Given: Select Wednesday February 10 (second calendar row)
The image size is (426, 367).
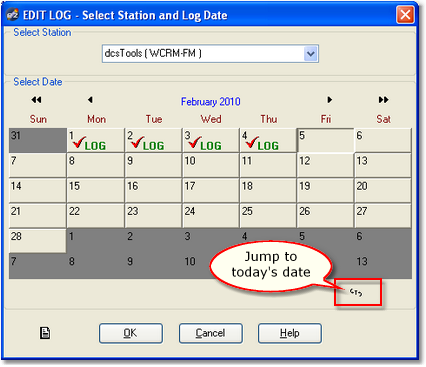Looking at the screenshot, I should click(211, 165).
